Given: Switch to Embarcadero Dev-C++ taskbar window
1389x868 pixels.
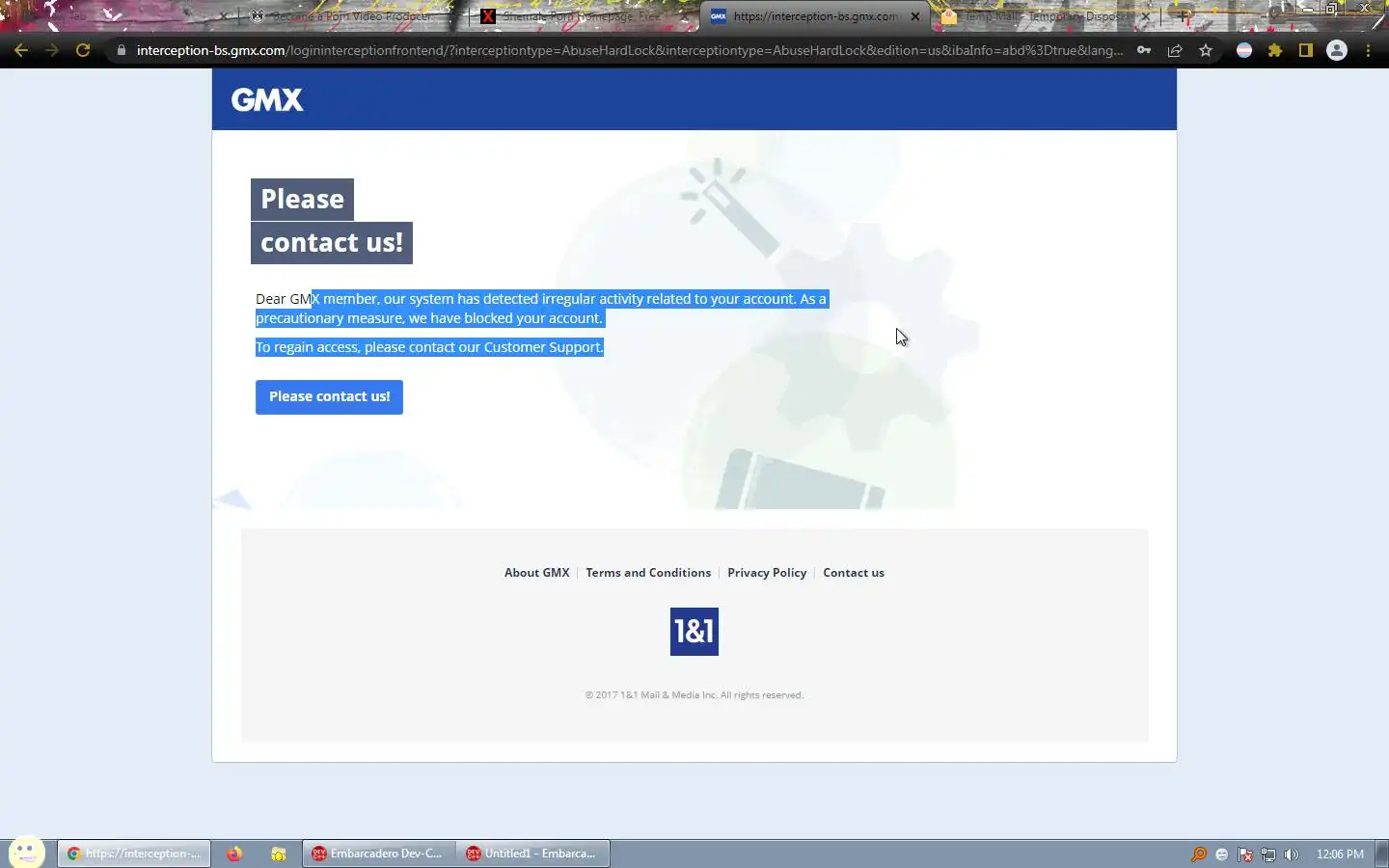Looking at the screenshot, I should tap(379, 854).
